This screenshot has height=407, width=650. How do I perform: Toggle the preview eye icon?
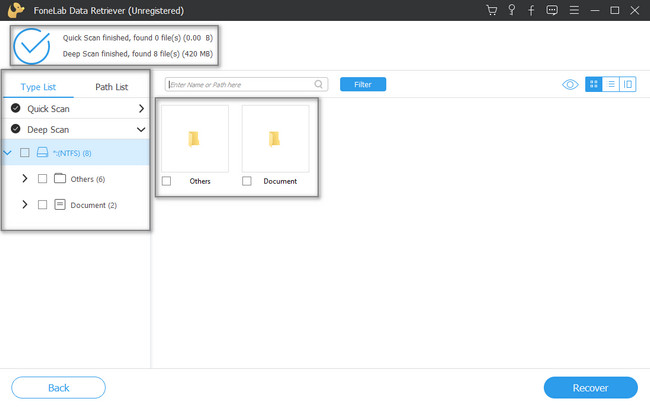click(570, 85)
